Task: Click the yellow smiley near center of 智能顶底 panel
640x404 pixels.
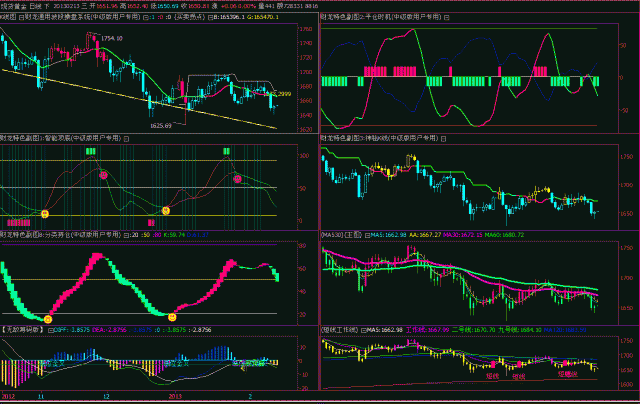Action: pyautogui.click(x=167, y=212)
